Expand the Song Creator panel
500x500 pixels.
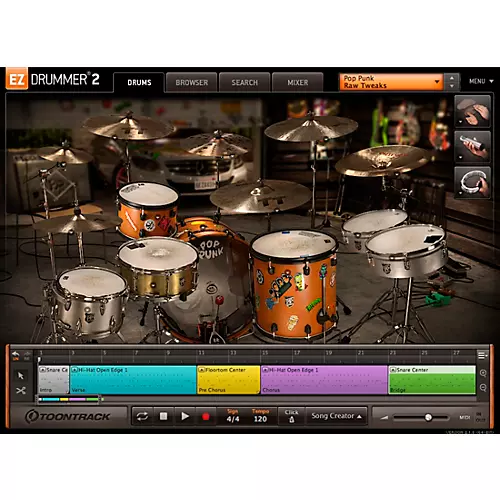336,416
